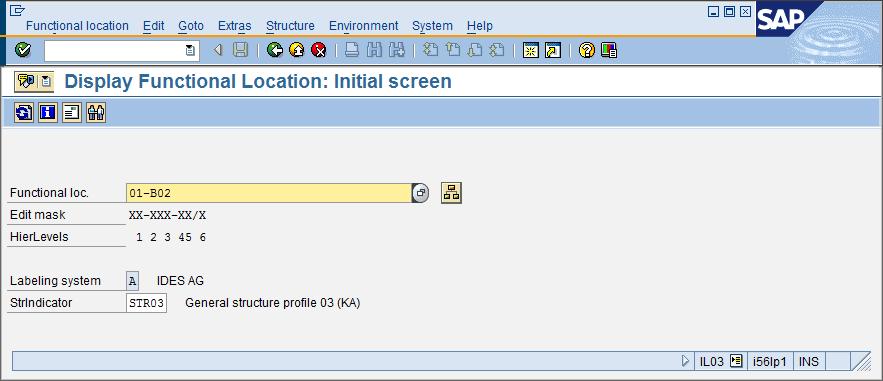Open the System menu
Viewport: 883px width, 381px height.
(432, 26)
